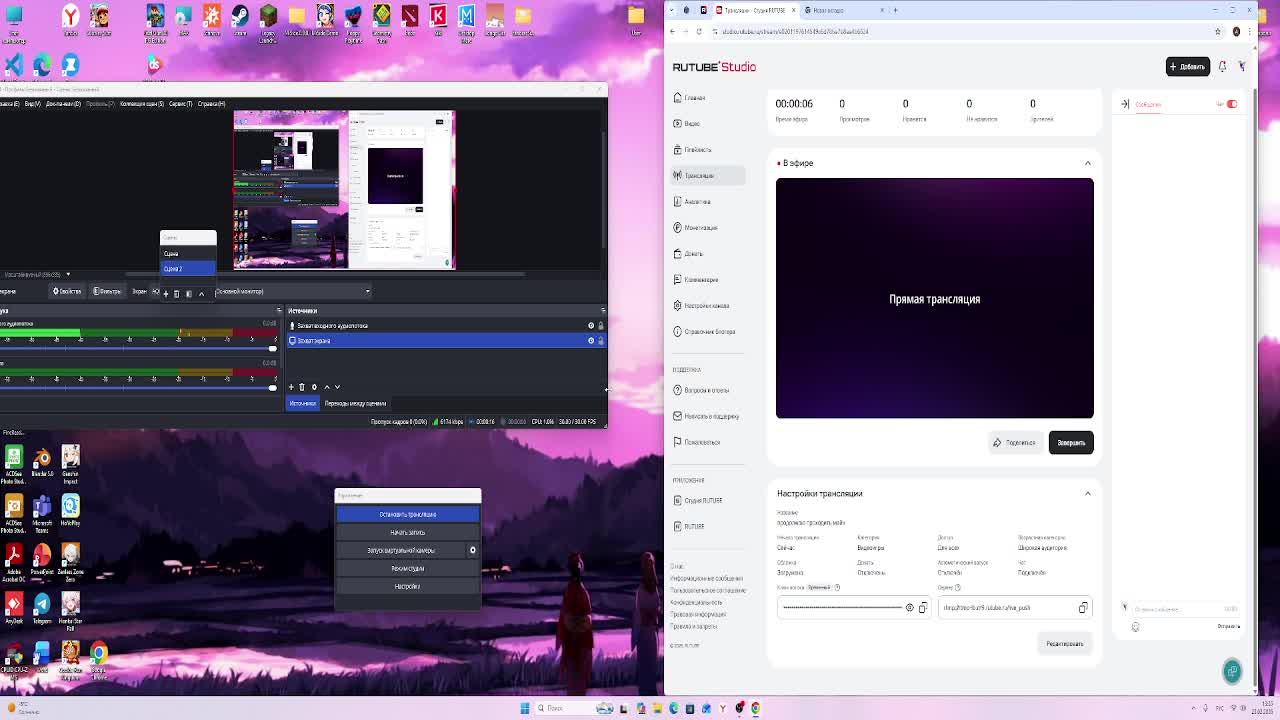Lock the audio capture source
The image size is (1280, 720).
pos(600,326)
